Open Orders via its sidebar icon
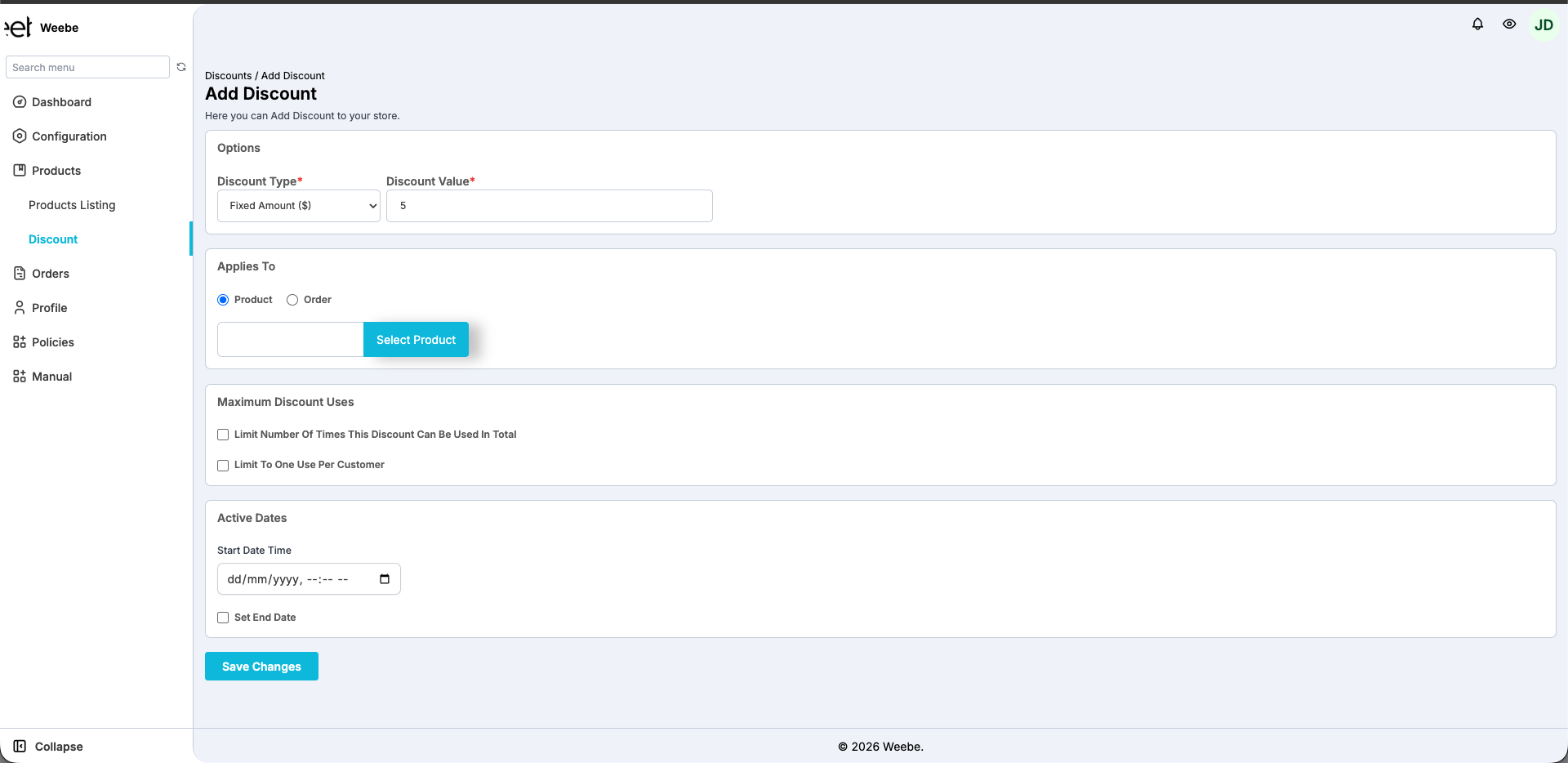 tap(19, 273)
